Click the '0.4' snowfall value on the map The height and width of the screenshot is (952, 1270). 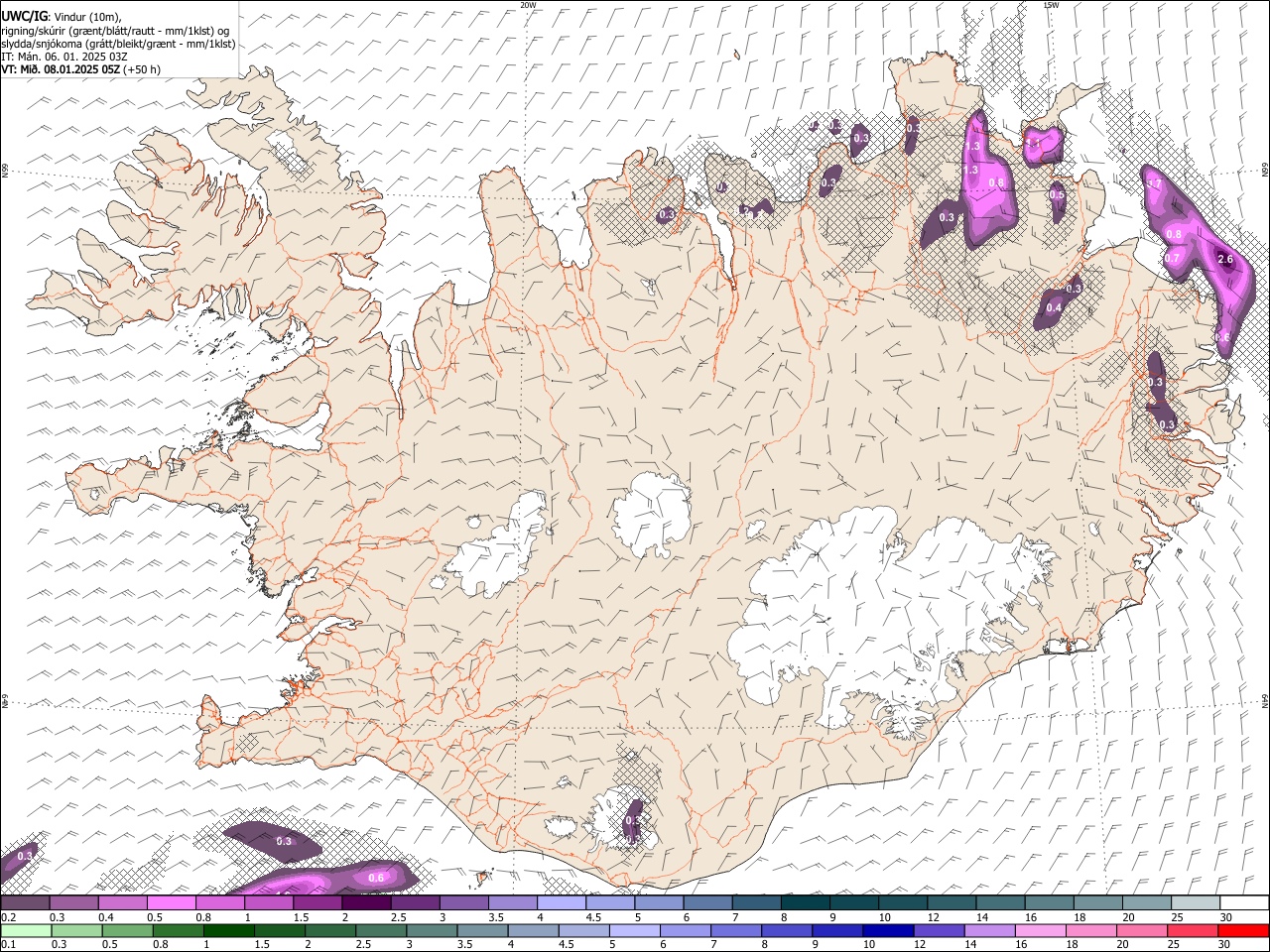pyautogui.click(x=1054, y=307)
